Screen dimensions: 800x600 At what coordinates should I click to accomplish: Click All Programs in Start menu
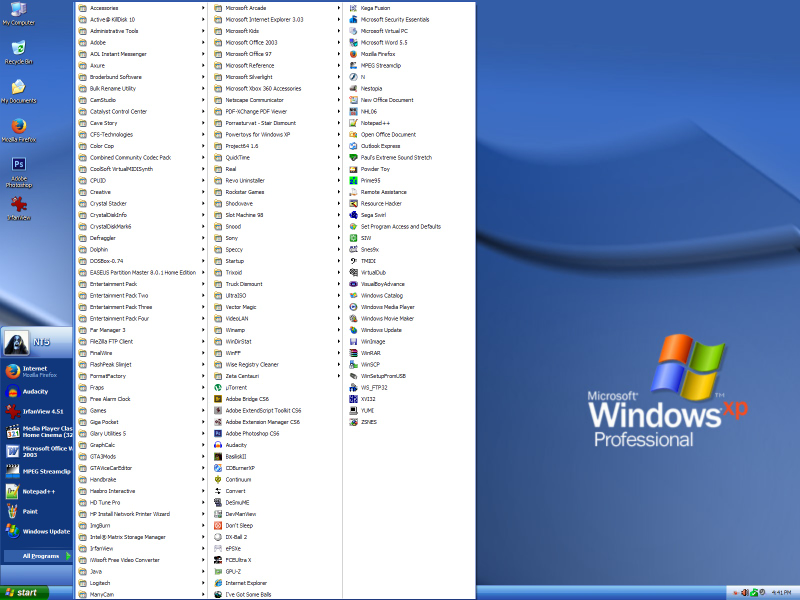pyautogui.click(x=37, y=556)
